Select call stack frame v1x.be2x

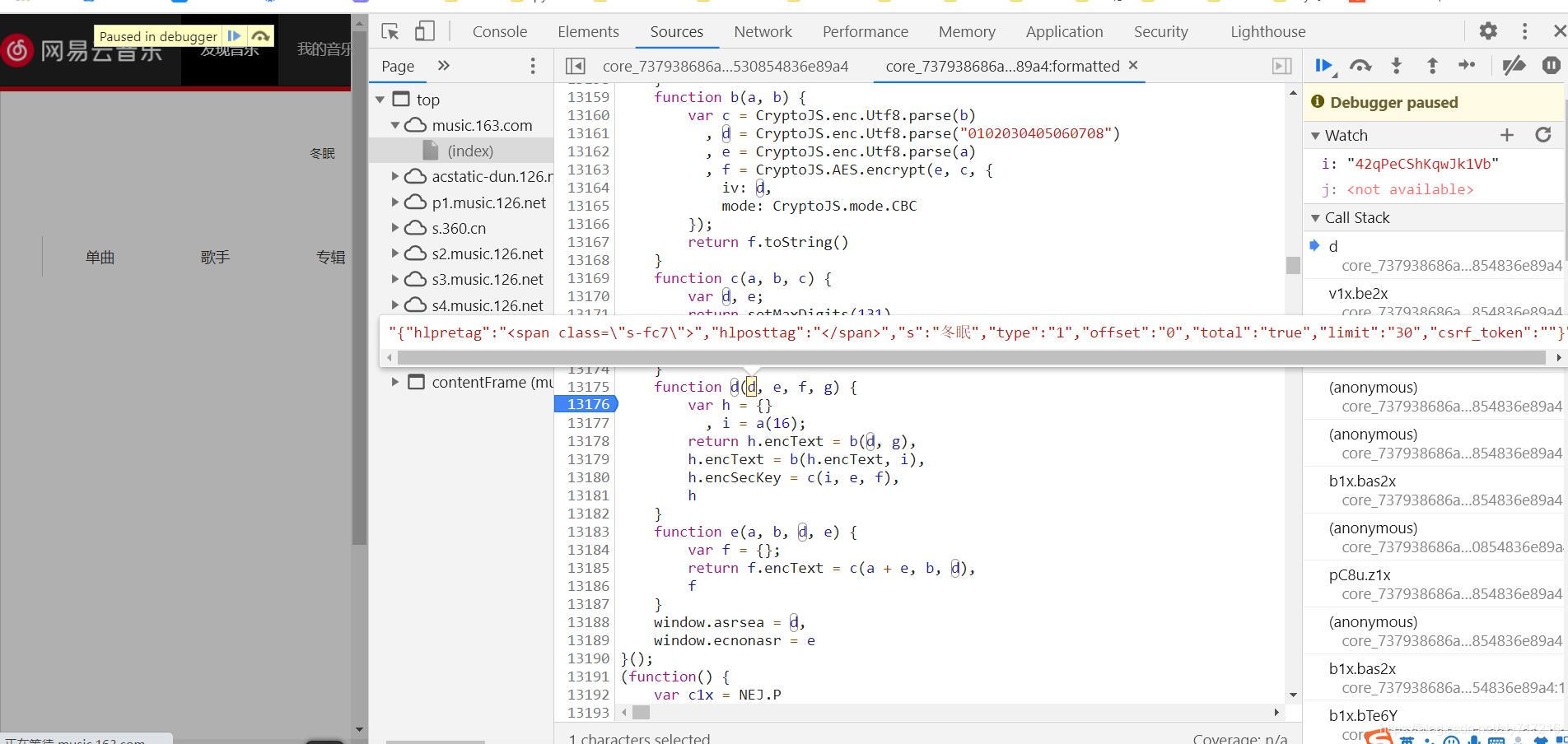point(1435,302)
